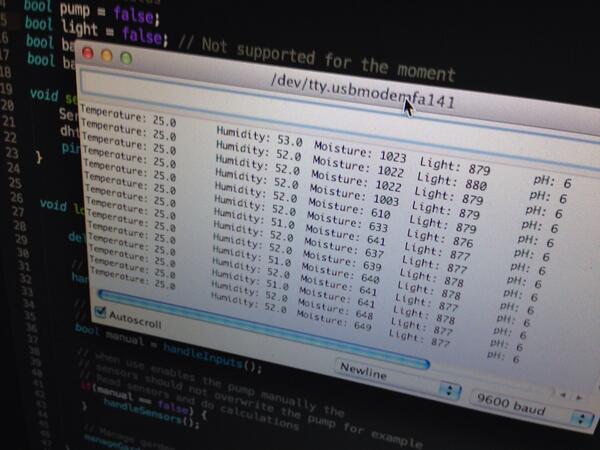Click handleSensors() call in the code editor
600x450 pixels.
152,415
